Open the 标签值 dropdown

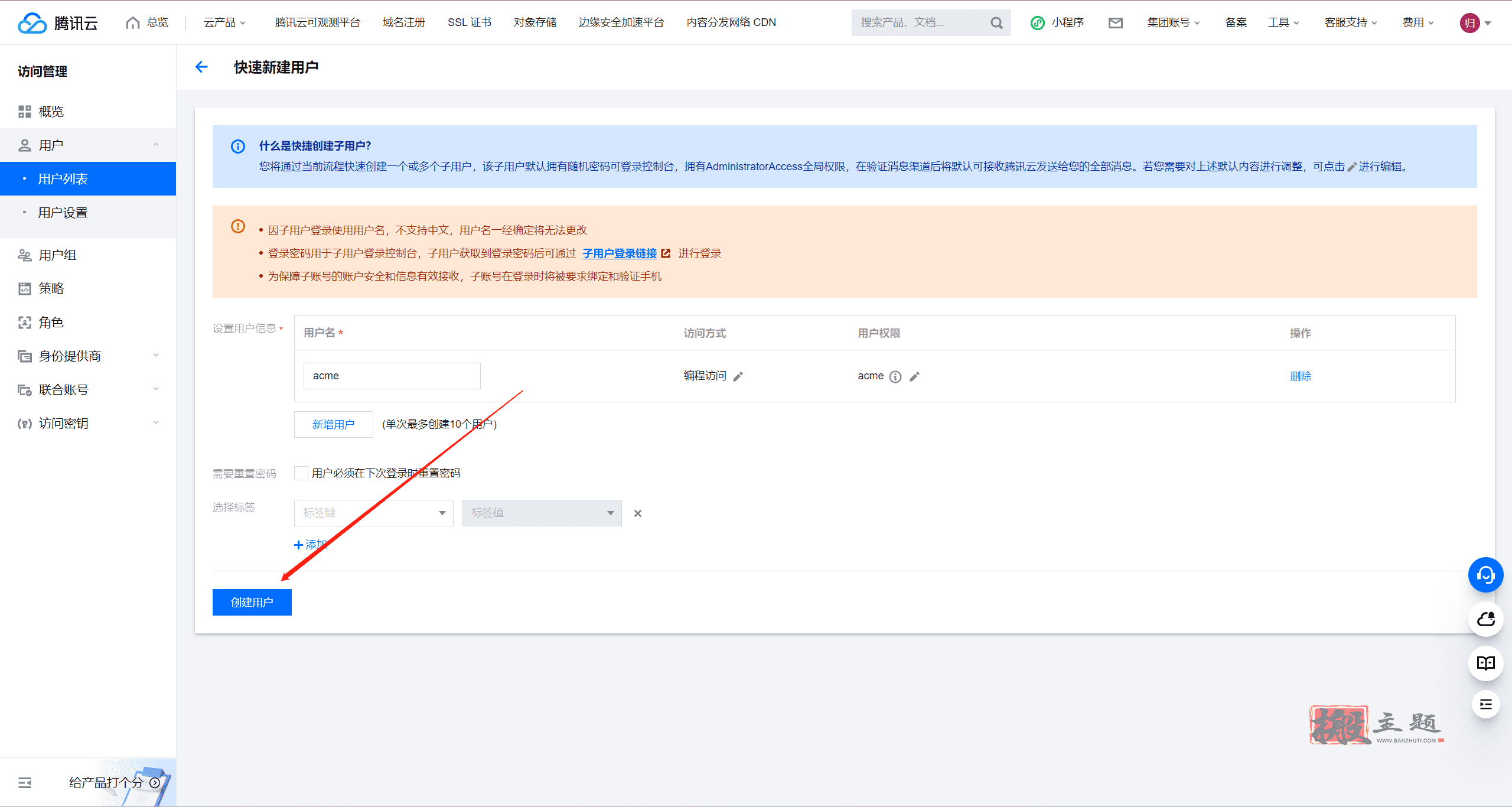[542, 513]
